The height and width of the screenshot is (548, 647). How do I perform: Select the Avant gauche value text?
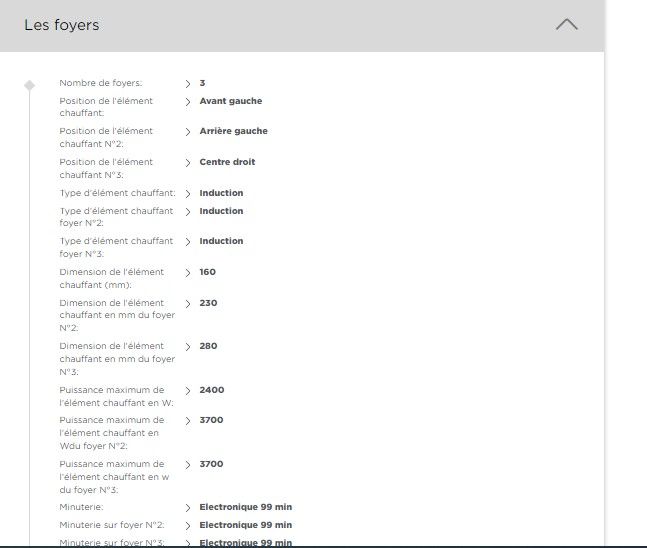(x=230, y=101)
